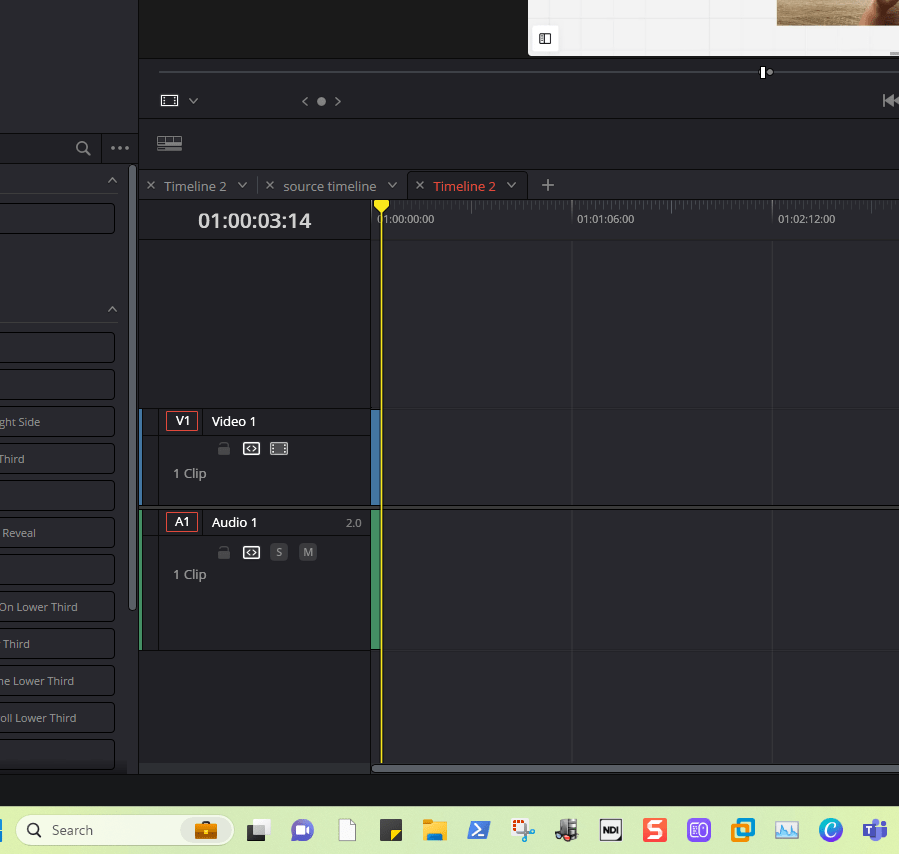Toggle the single viewer layout icon

(545, 38)
